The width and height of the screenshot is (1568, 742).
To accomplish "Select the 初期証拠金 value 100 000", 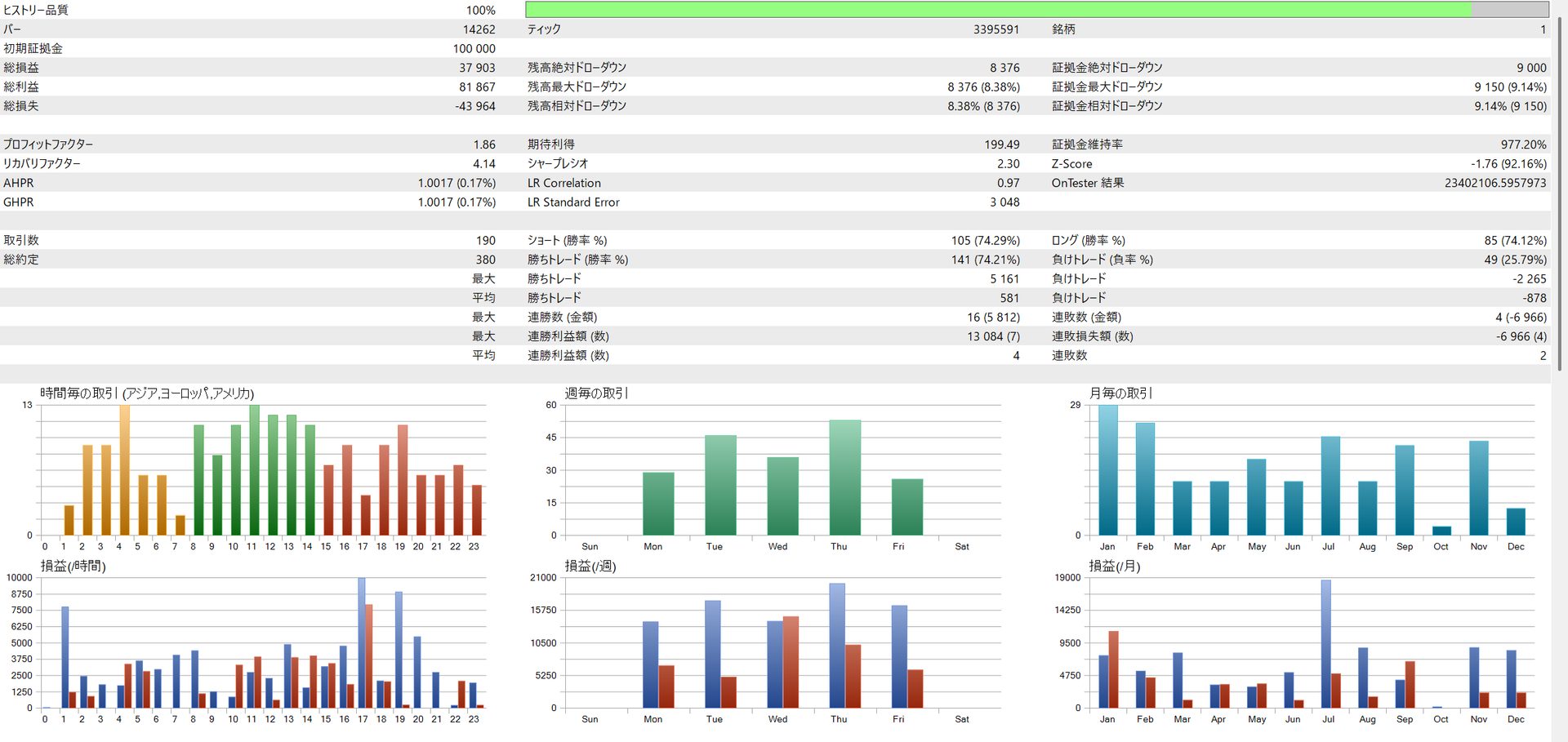I will point(474,49).
